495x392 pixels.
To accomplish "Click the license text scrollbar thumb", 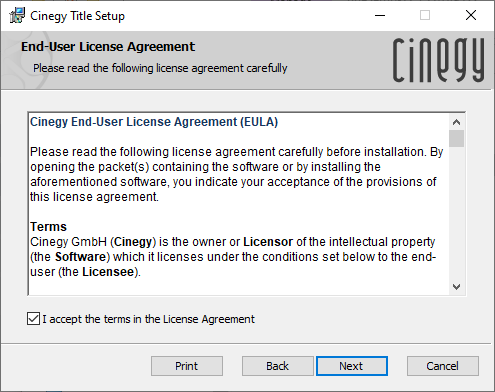I will [x=456, y=139].
